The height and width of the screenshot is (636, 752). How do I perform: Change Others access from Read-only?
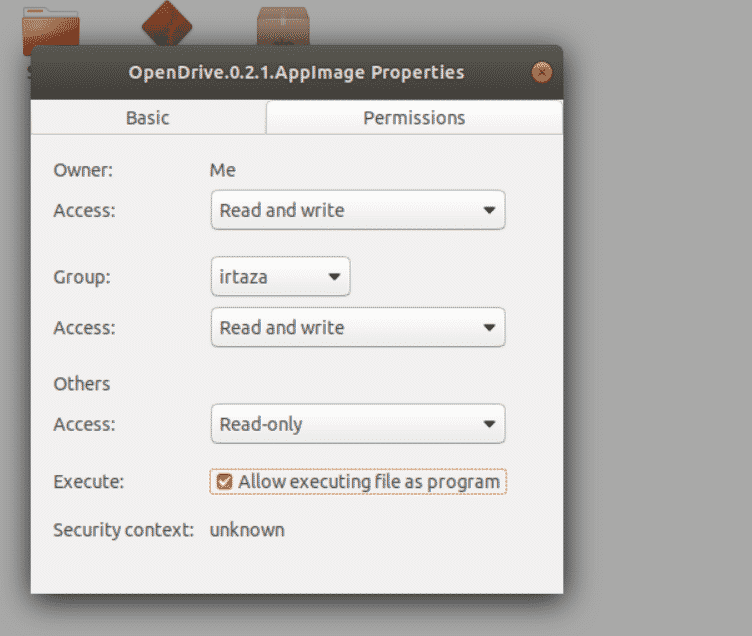(x=358, y=424)
